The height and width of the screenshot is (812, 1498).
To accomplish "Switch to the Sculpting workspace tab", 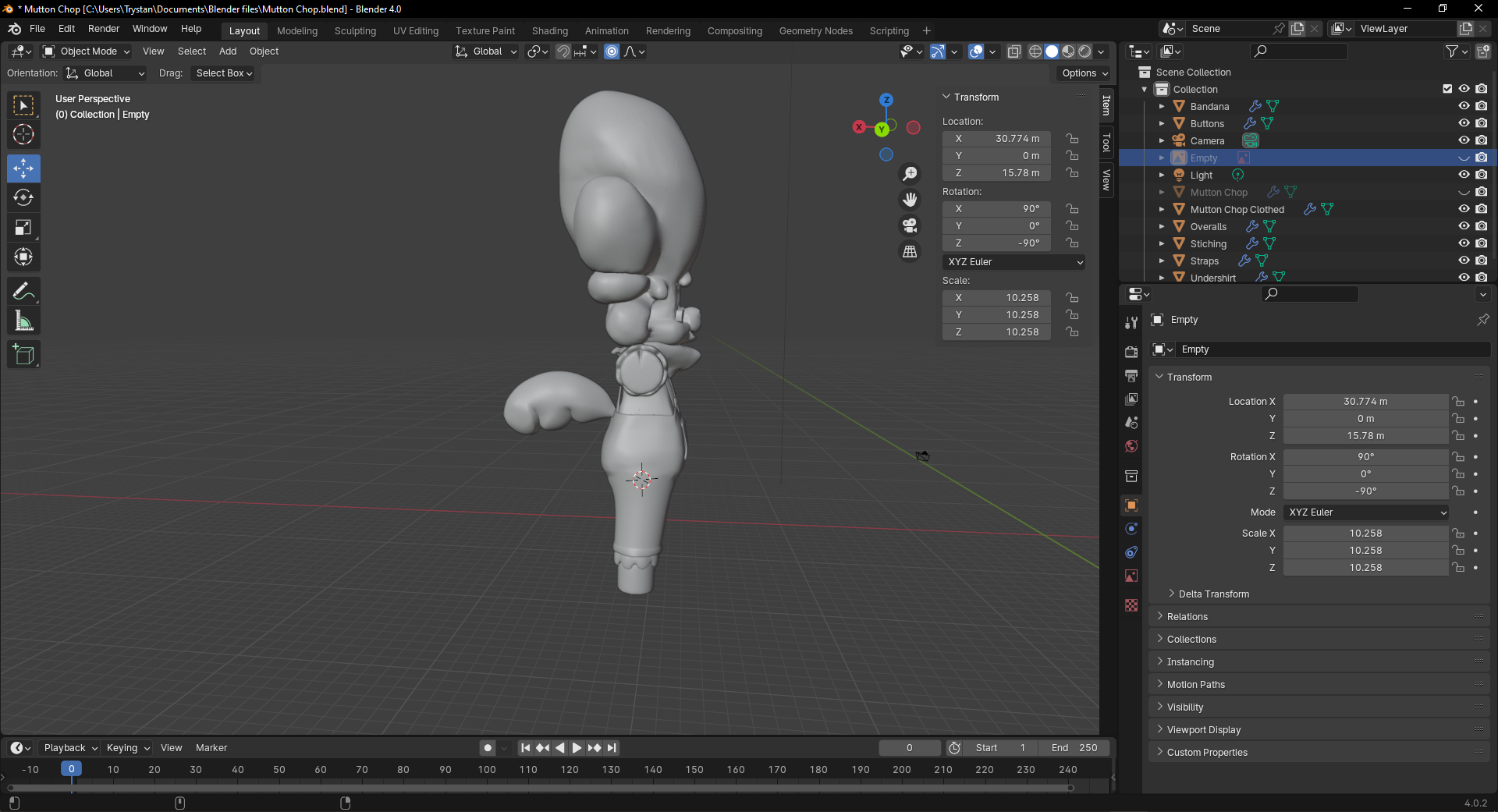I will tap(355, 31).
